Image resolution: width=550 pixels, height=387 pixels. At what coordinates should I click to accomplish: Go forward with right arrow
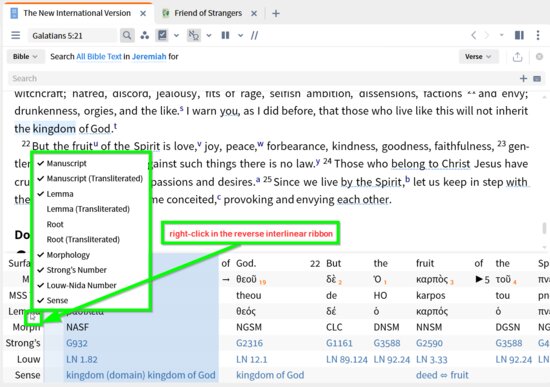pyautogui.click(x=487, y=35)
